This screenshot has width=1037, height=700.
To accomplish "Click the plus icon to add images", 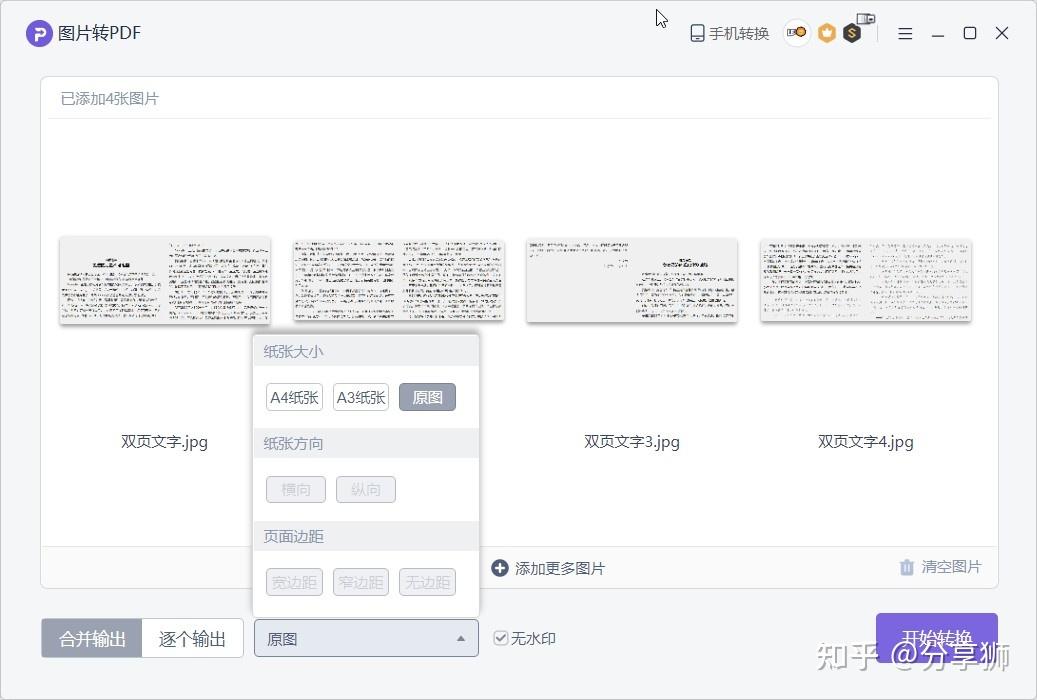I will 500,568.
